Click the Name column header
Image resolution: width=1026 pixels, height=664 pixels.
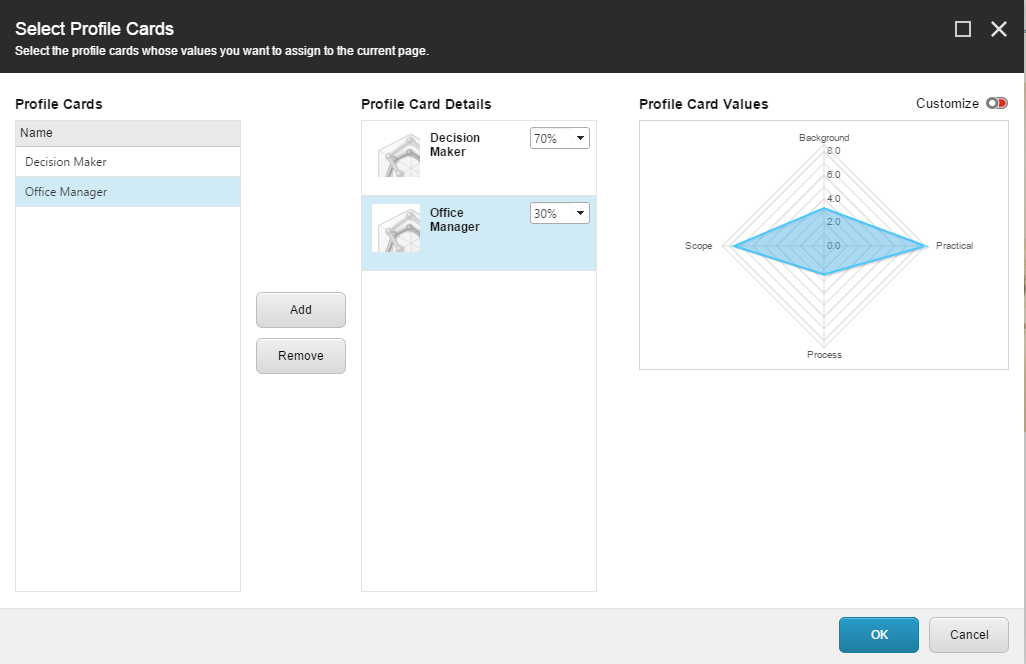[x=127, y=132]
